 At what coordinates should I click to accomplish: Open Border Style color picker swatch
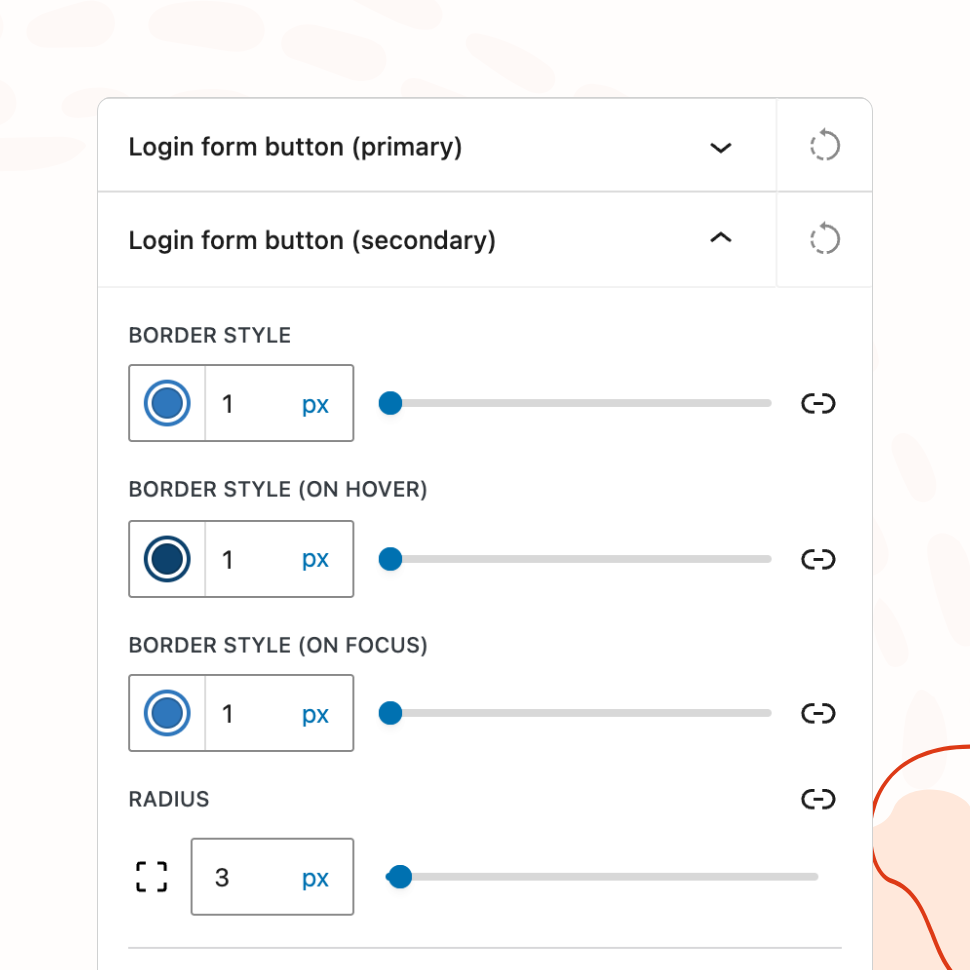pyautogui.click(x=167, y=403)
